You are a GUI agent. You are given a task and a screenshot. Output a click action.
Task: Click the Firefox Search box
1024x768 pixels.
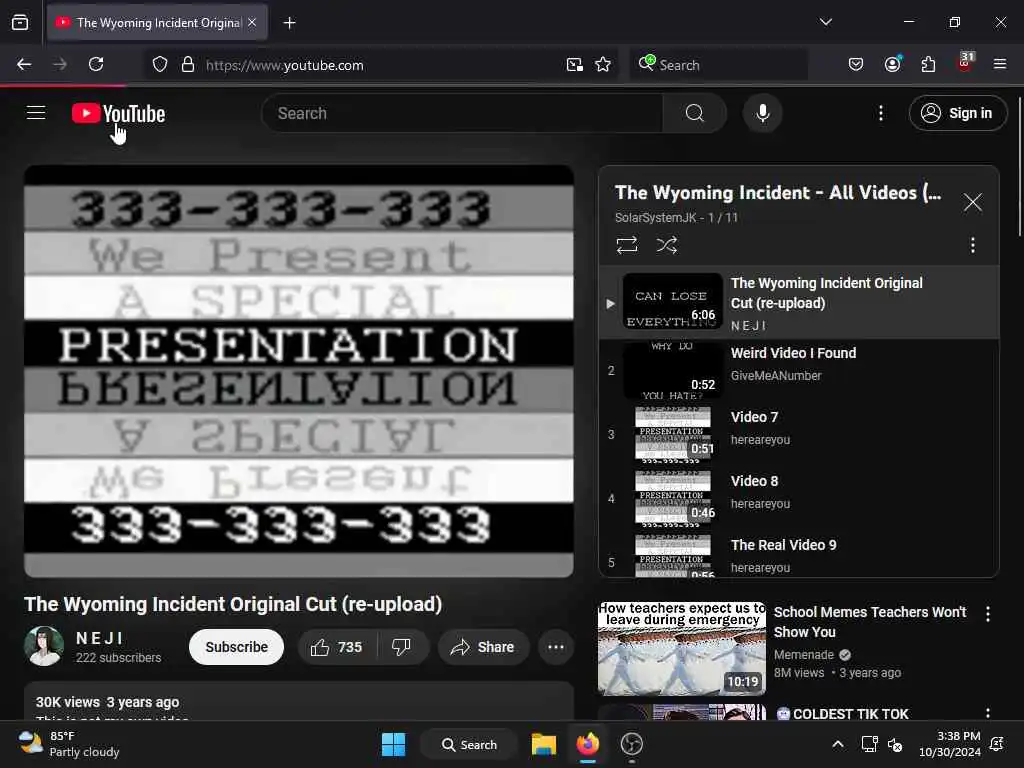718,65
